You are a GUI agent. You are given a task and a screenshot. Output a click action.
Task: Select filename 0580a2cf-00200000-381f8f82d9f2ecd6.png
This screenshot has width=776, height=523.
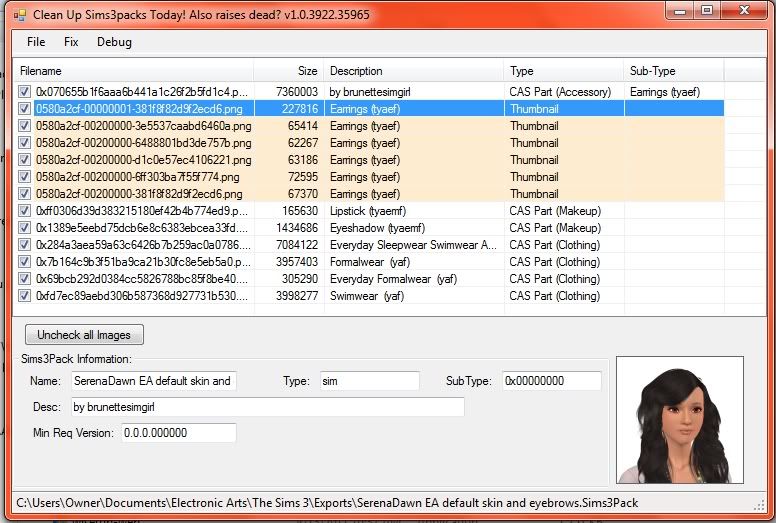[x=139, y=193]
